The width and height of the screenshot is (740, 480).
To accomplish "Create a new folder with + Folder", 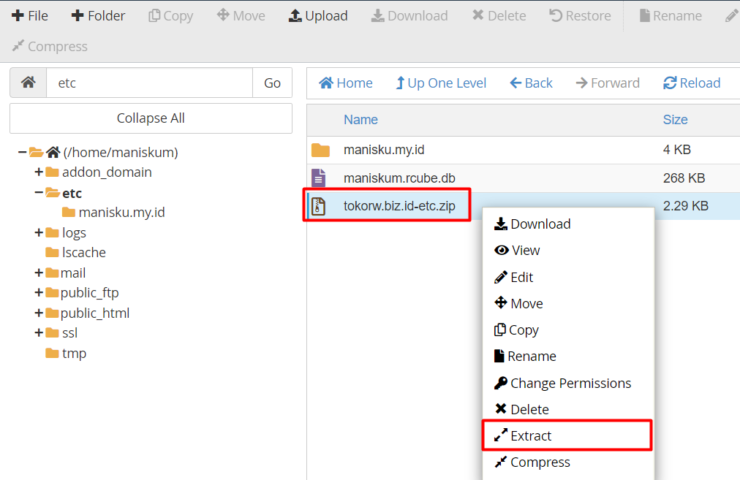I will click(98, 16).
